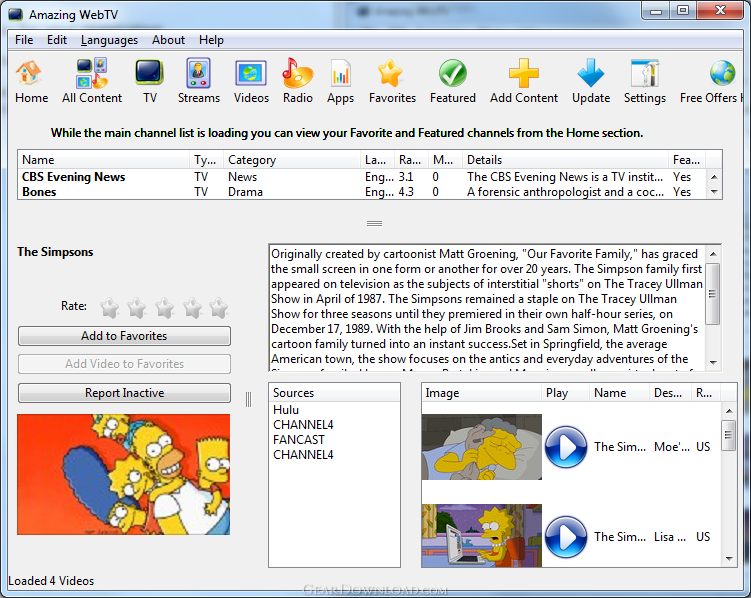Click the Update download arrow
751x598 pixels.
591,73
